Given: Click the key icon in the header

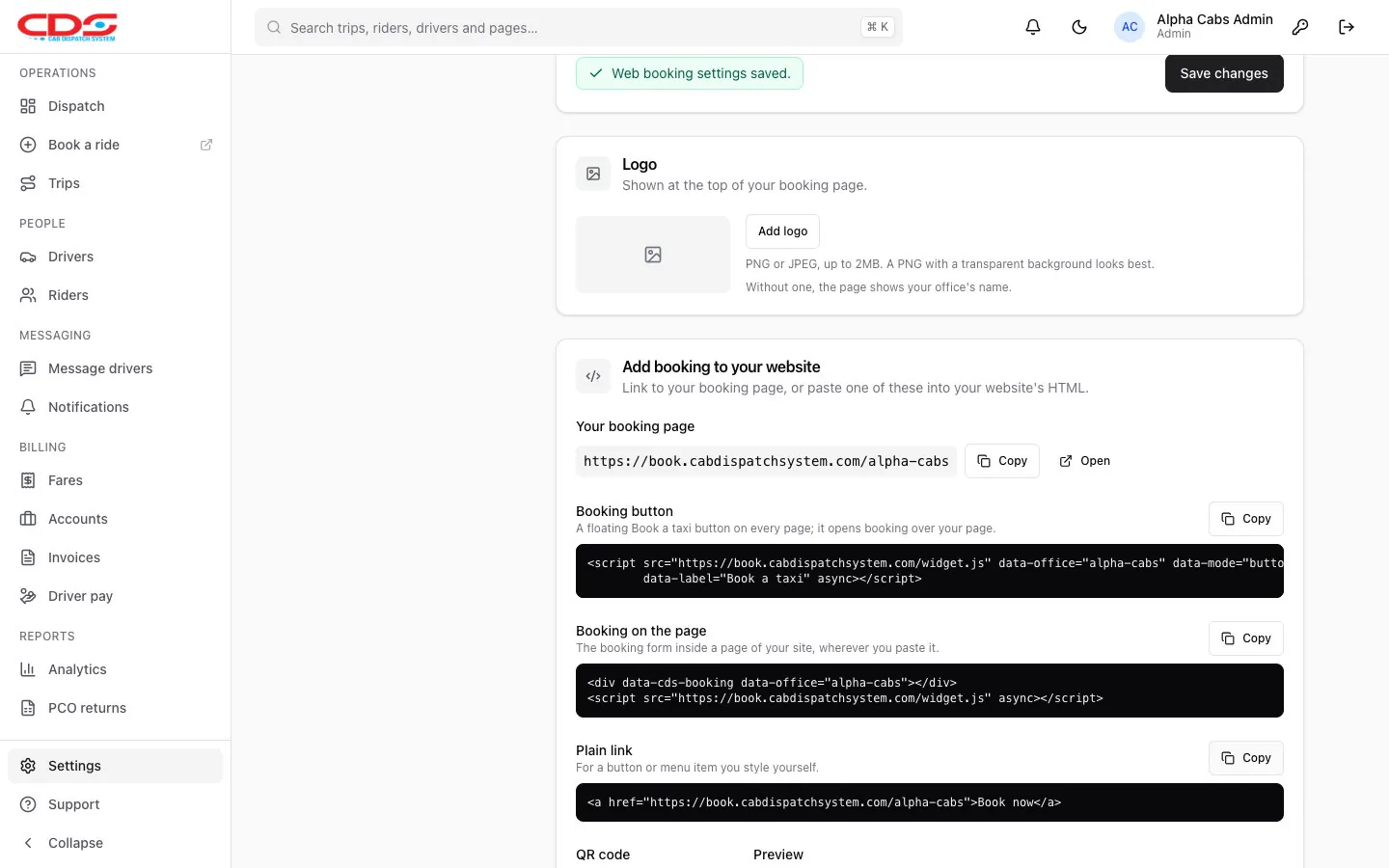Looking at the screenshot, I should point(1300,27).
